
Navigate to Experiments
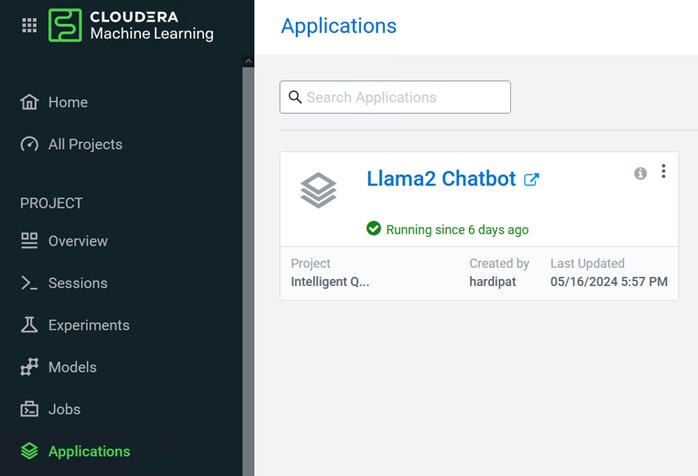[89, 325]
